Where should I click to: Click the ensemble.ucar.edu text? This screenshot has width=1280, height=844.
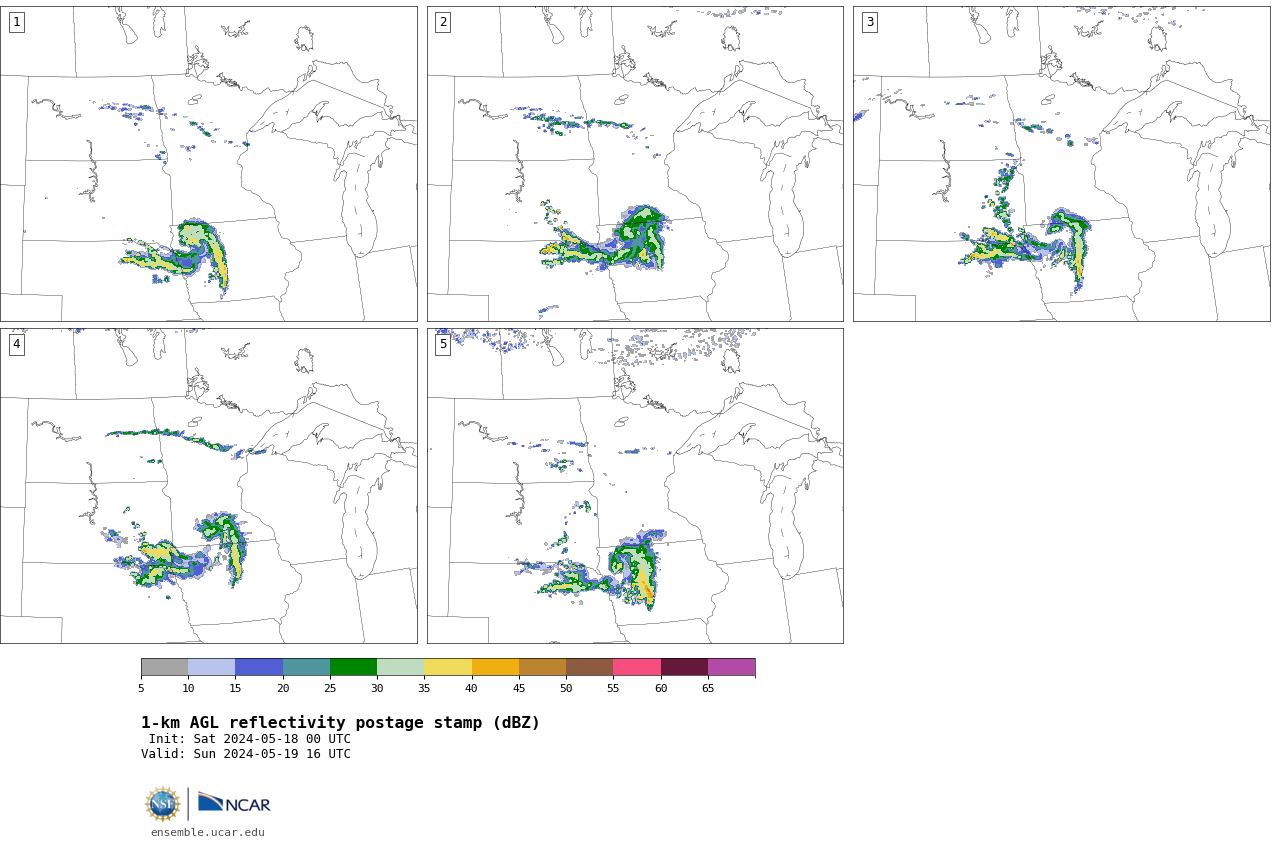tap(208, 832)
